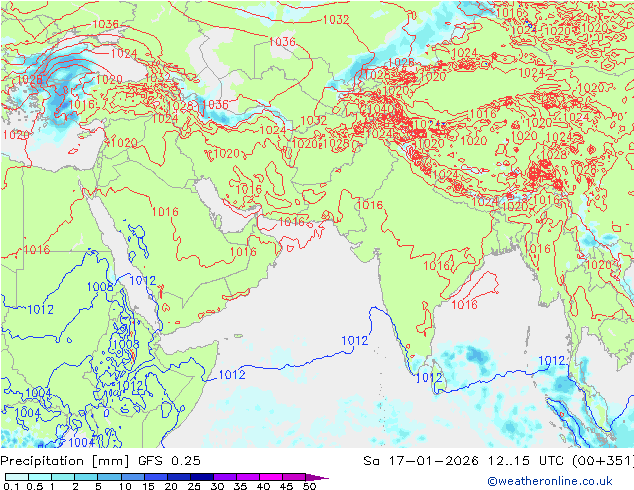Image resolution: width=634 pixels, height=490 pixels.
Task: Click the legend value label "35"
Action: tap(240, 486)
